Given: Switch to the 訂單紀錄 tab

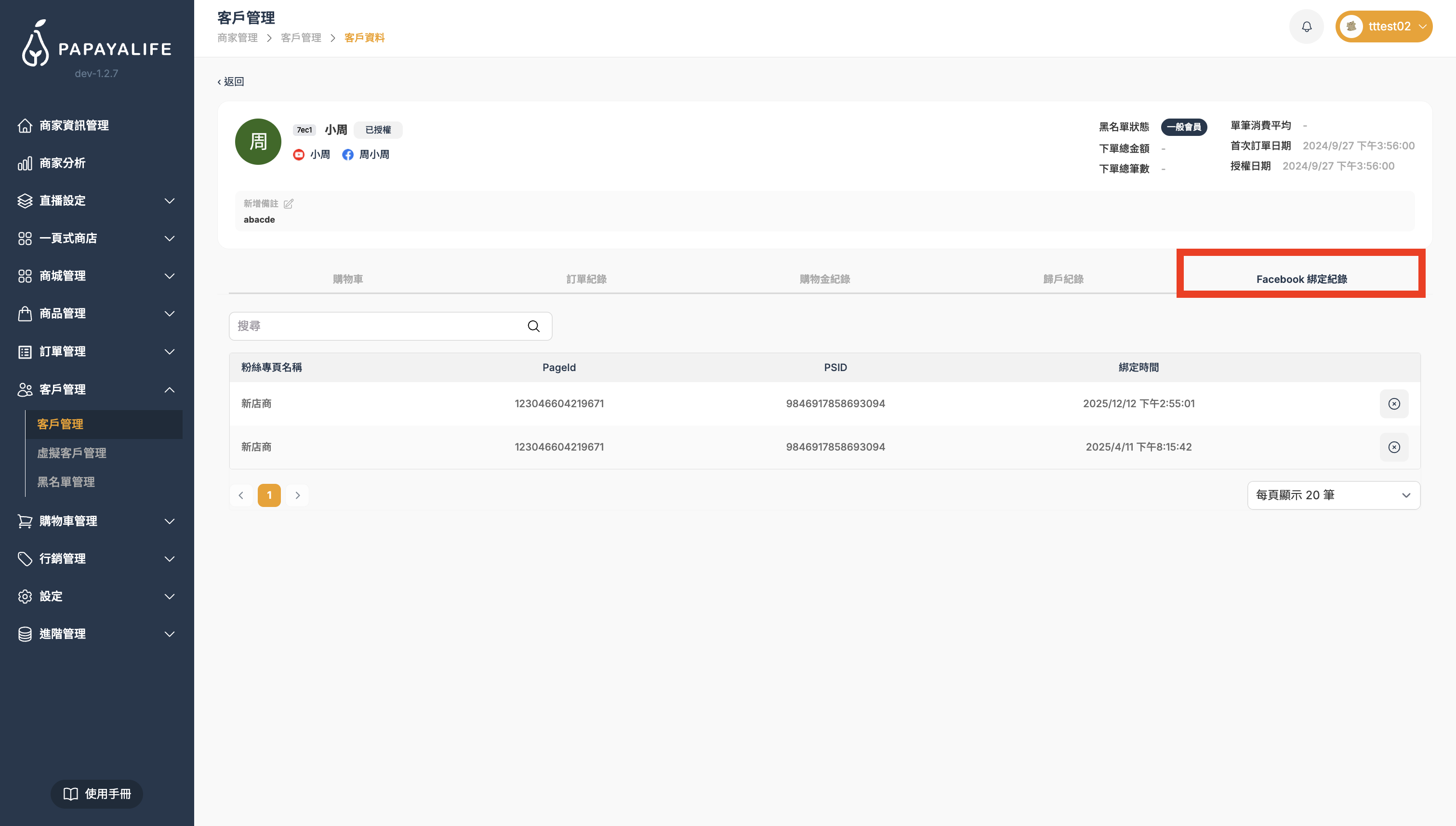Looking at the screenshot, I should click(586, 279).
